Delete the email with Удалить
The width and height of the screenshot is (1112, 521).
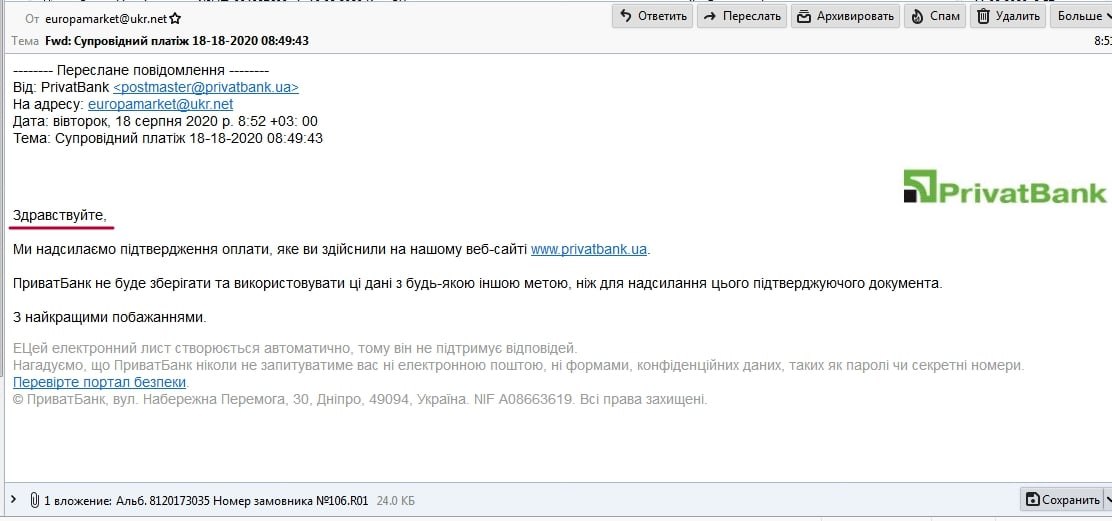coord(1008,16)
